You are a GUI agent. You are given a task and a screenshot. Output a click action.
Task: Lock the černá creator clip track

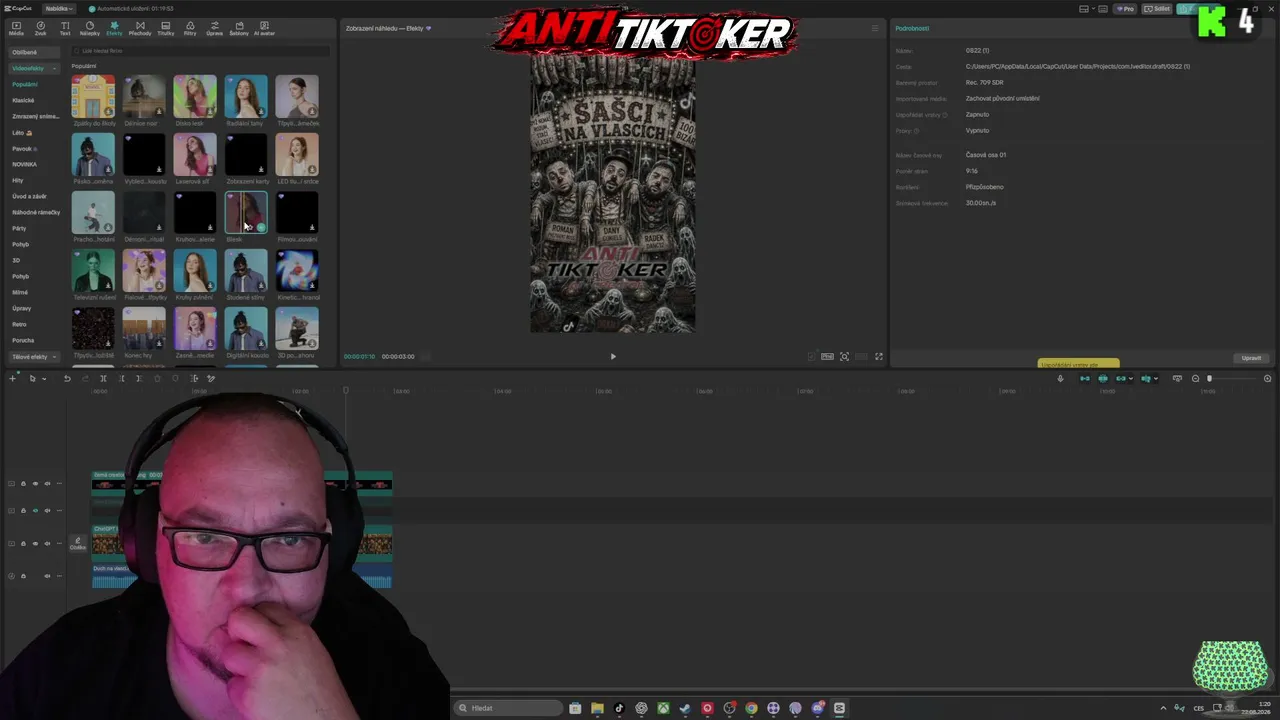23,484
